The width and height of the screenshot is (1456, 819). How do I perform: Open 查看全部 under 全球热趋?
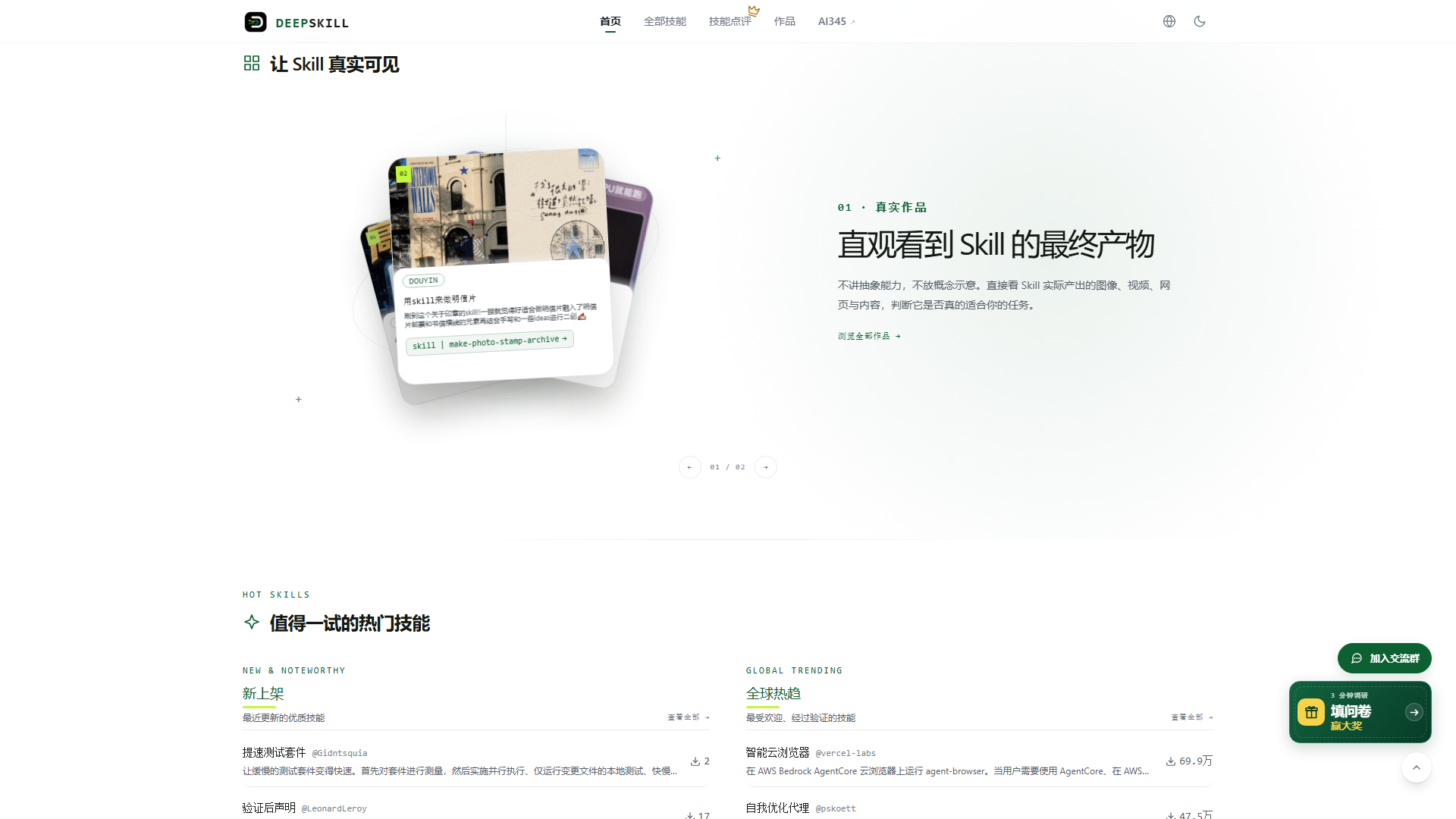[1192, 717]
